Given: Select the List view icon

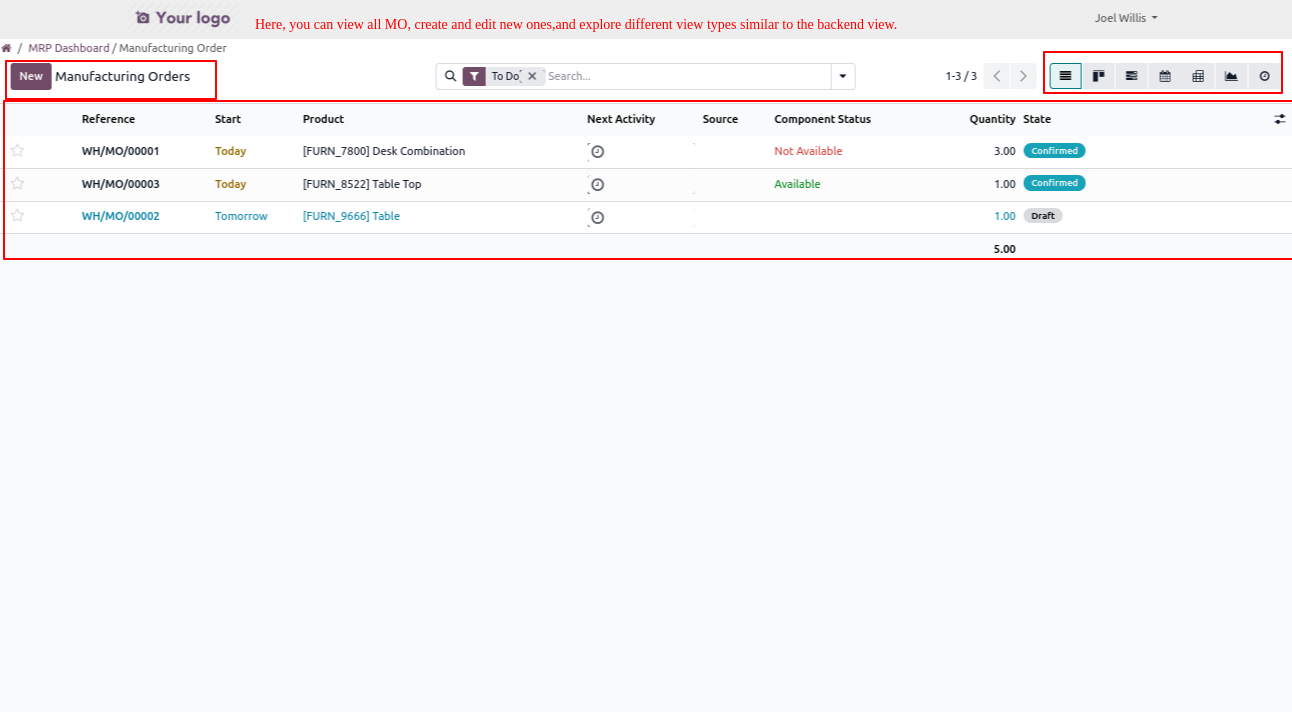Looking at the screenshot, I should 1065,76.
